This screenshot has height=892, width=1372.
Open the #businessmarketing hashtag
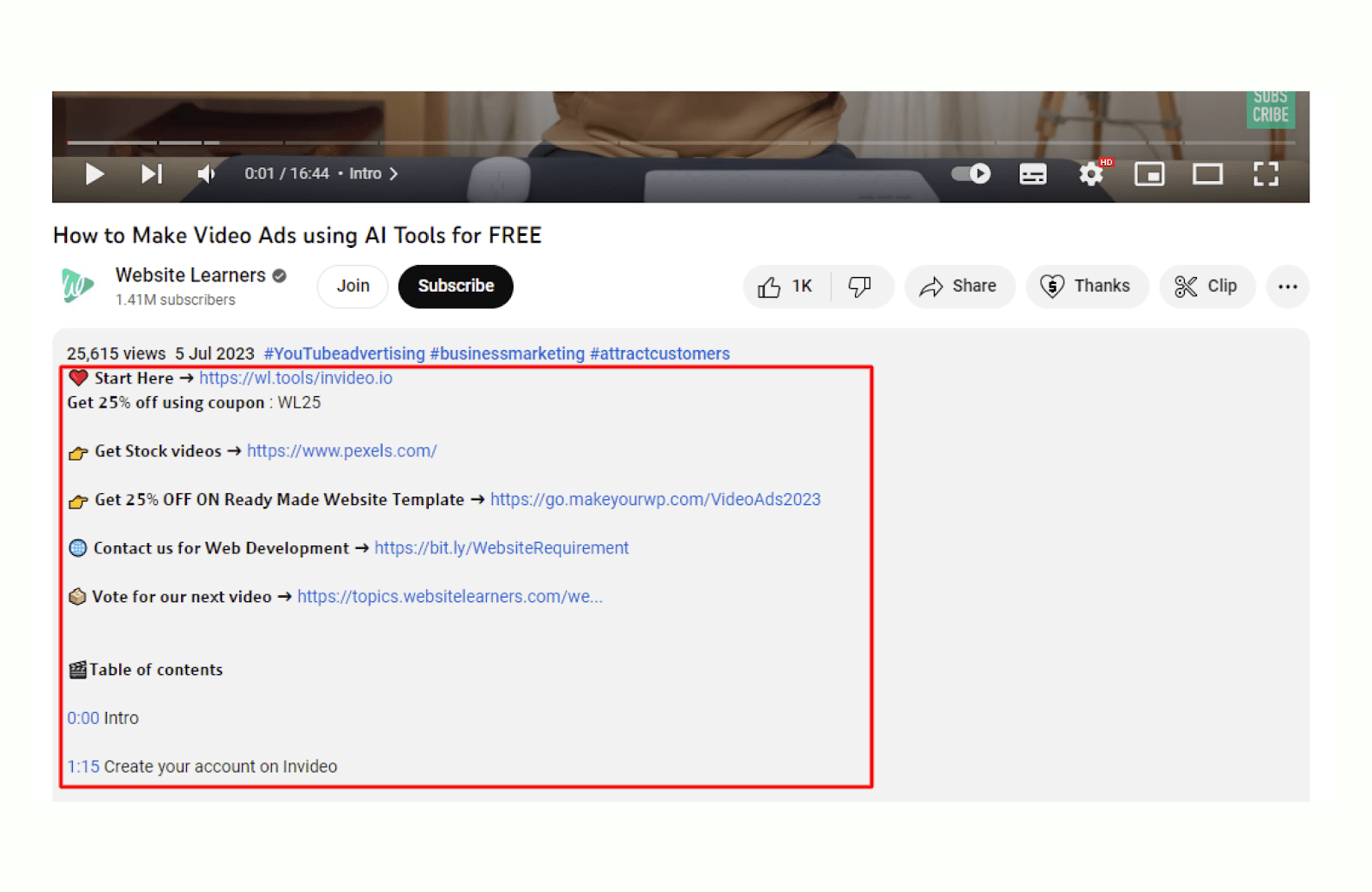[508, 353]
